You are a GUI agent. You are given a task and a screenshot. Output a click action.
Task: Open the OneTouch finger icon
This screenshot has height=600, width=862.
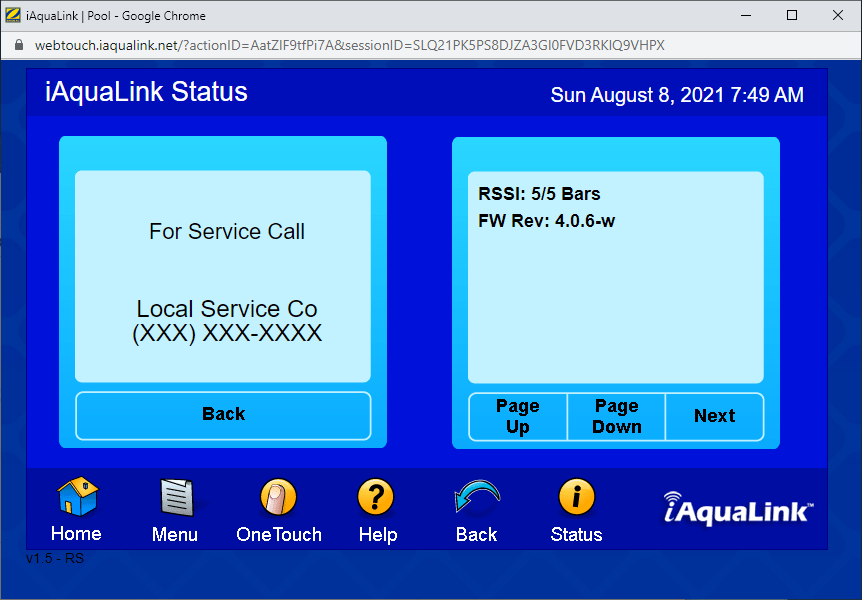278,497
